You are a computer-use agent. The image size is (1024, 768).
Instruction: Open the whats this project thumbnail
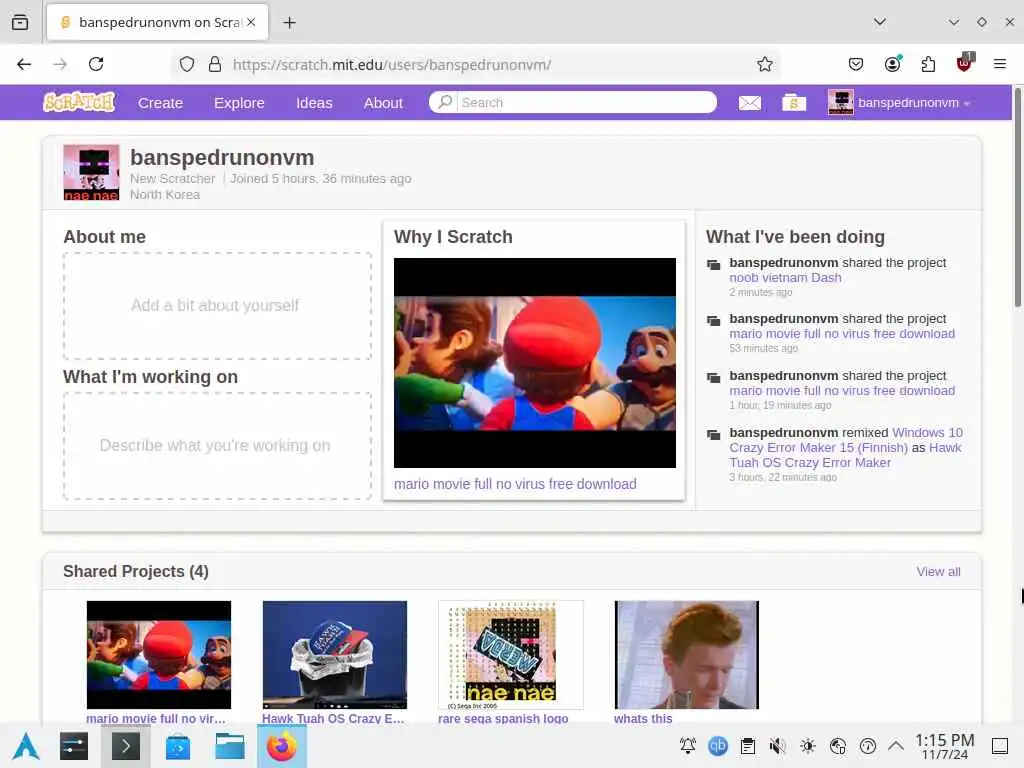point(686,655)
